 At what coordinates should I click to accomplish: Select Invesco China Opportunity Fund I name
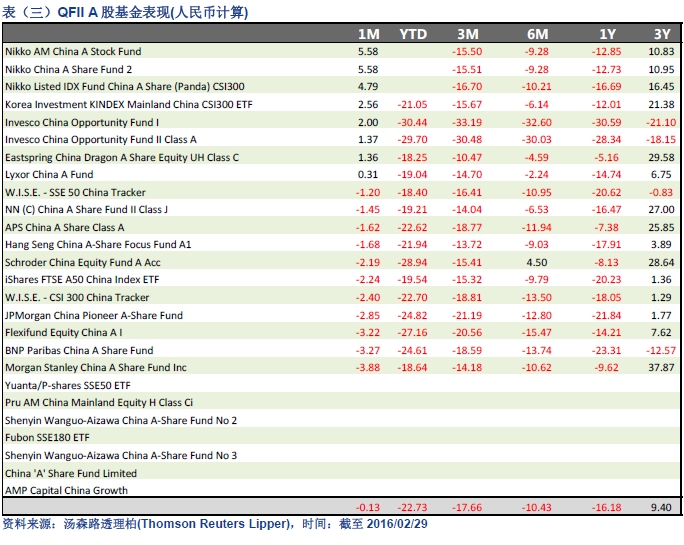[82, 123]
